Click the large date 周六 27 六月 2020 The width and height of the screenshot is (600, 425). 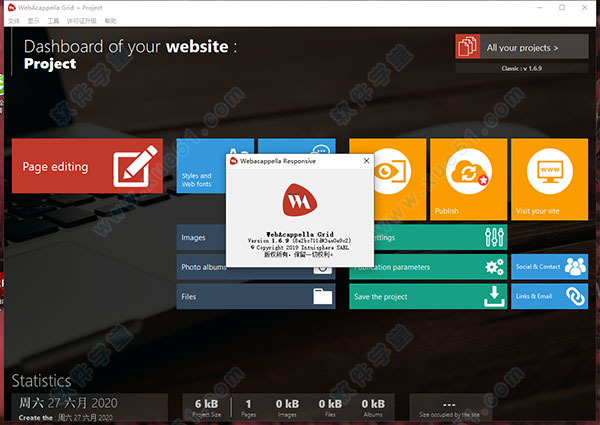(68, 402)
